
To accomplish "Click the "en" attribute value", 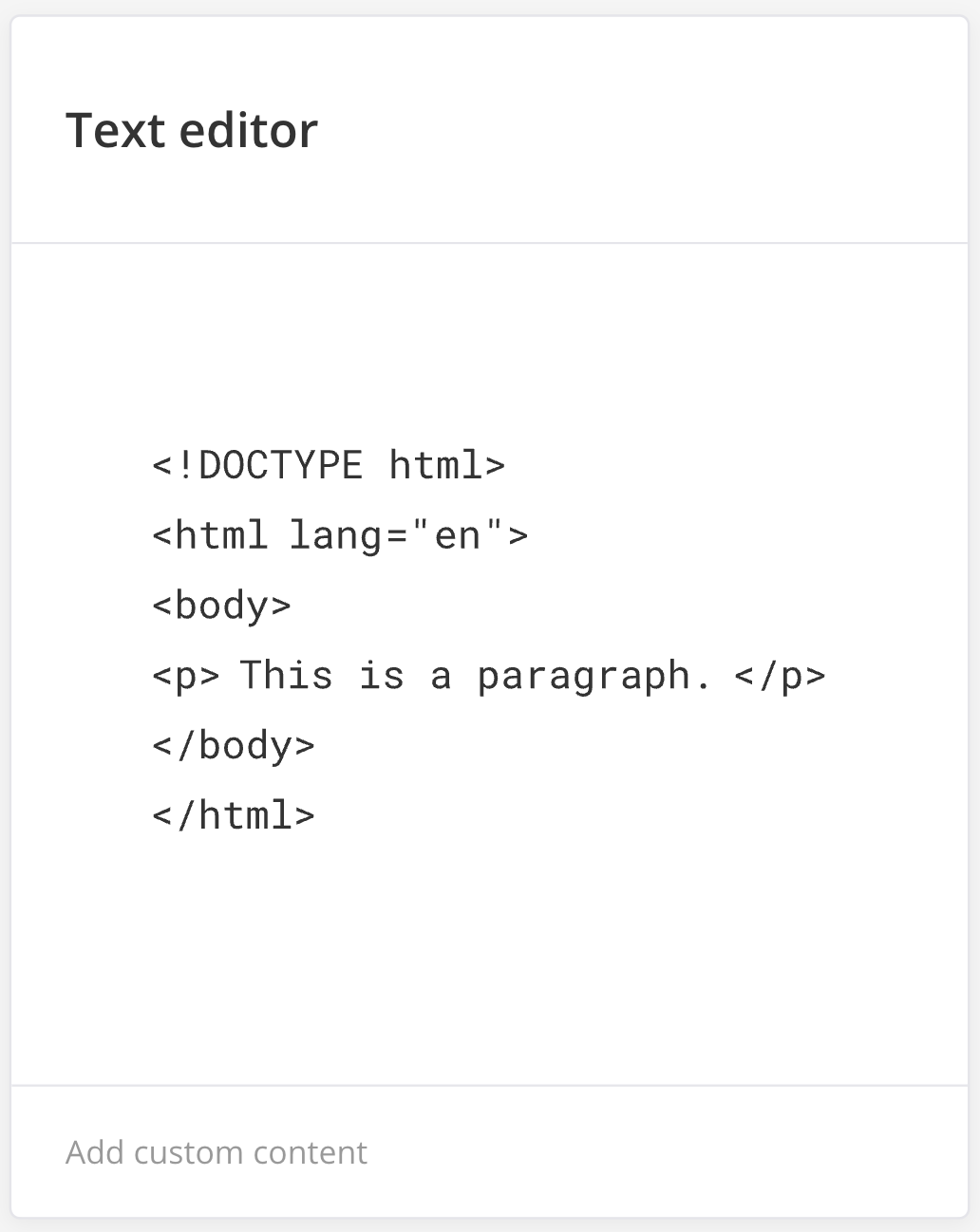I will (458, 535).
